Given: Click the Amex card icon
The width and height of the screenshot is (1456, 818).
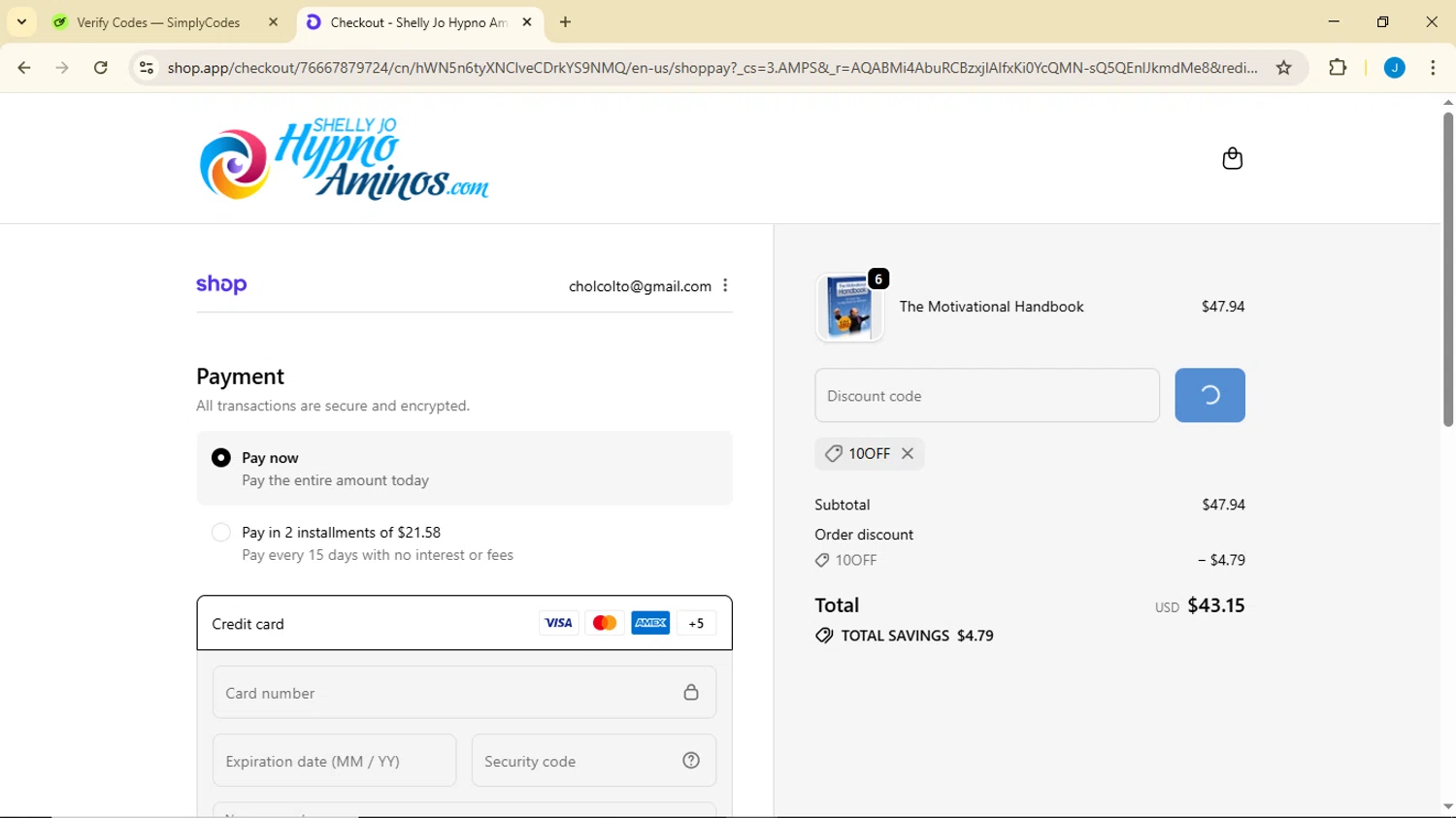Looking at the screenshot, I should (x=650, y=623).
